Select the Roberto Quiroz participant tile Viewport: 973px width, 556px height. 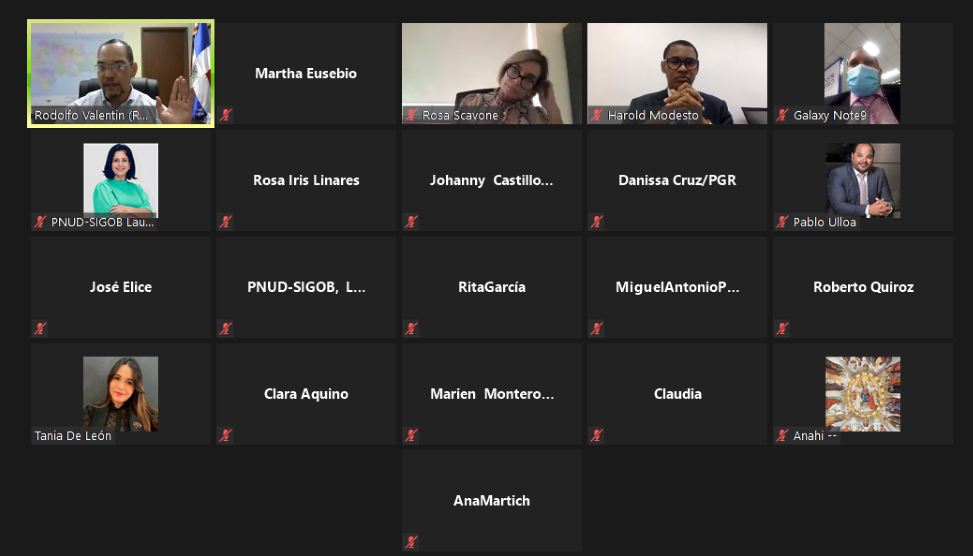click(x=863, y=287)
